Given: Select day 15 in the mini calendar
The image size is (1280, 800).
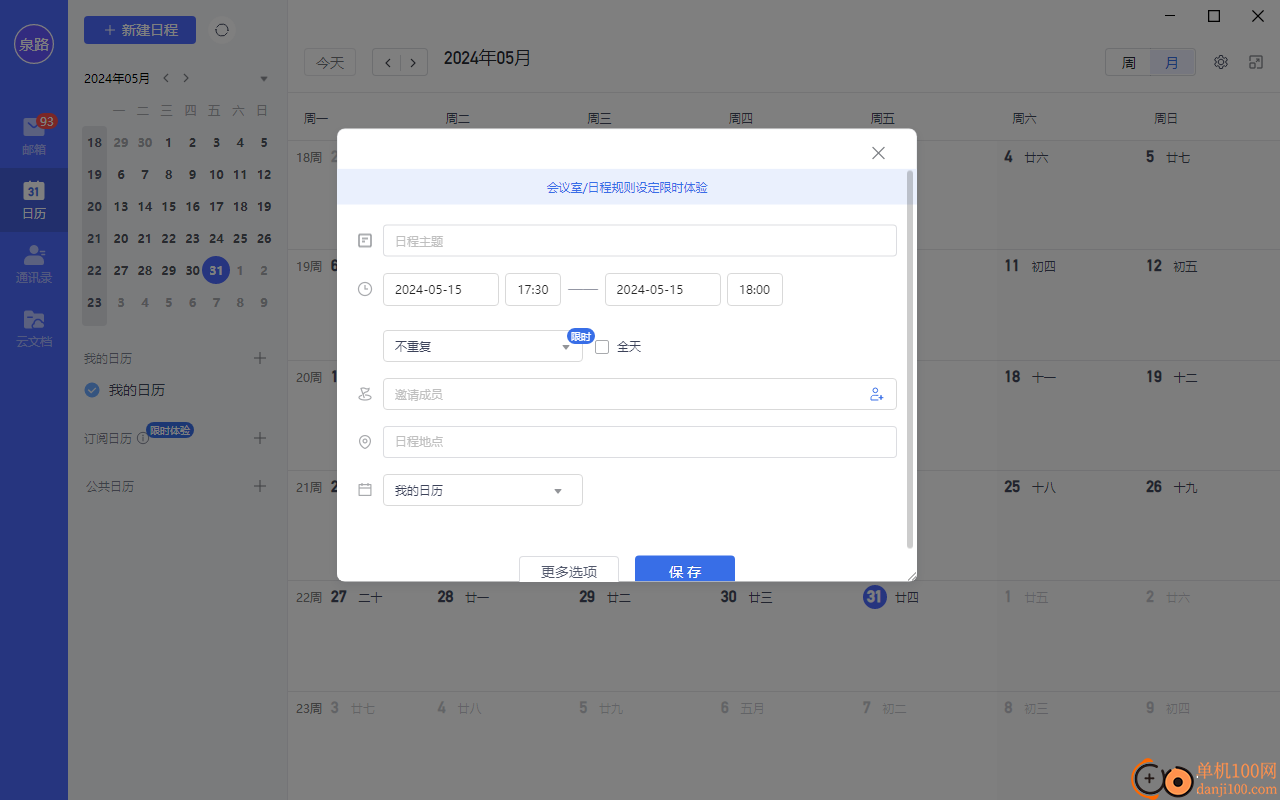Looking at the screenshot, I should point(168,206).
